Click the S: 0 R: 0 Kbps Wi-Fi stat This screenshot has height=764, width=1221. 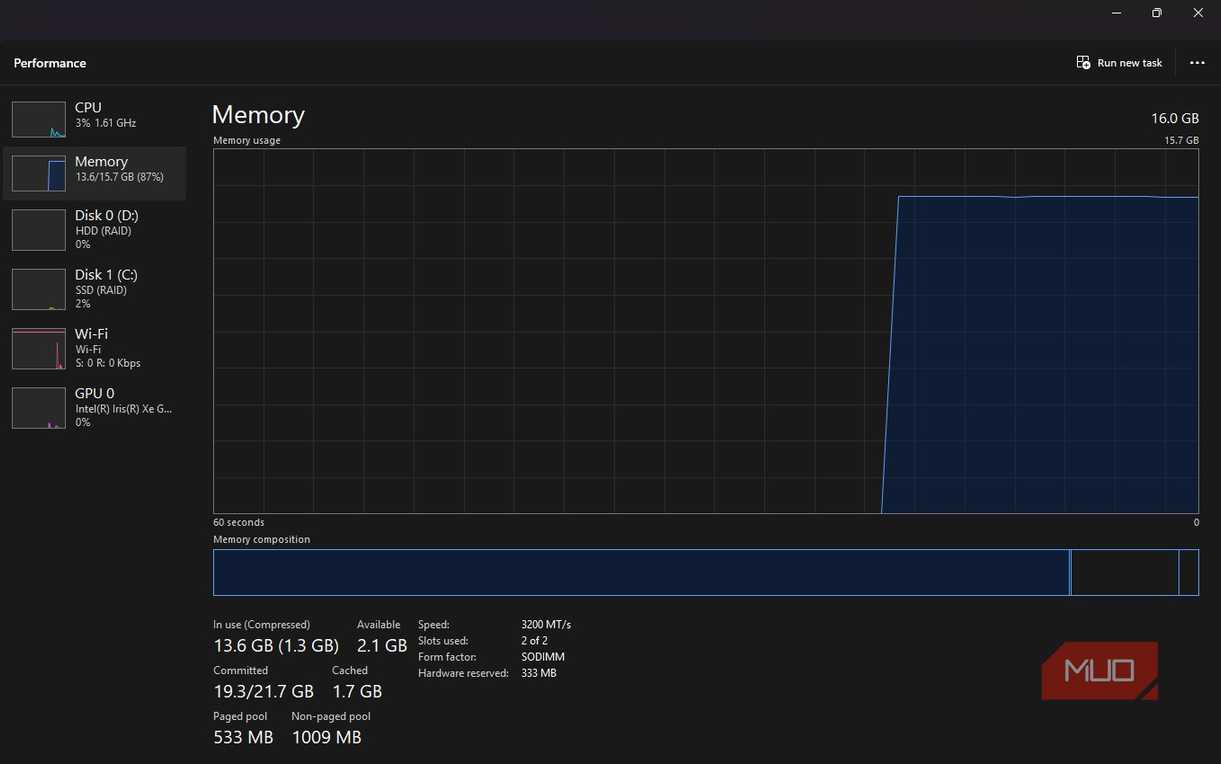tap(108, 363)
